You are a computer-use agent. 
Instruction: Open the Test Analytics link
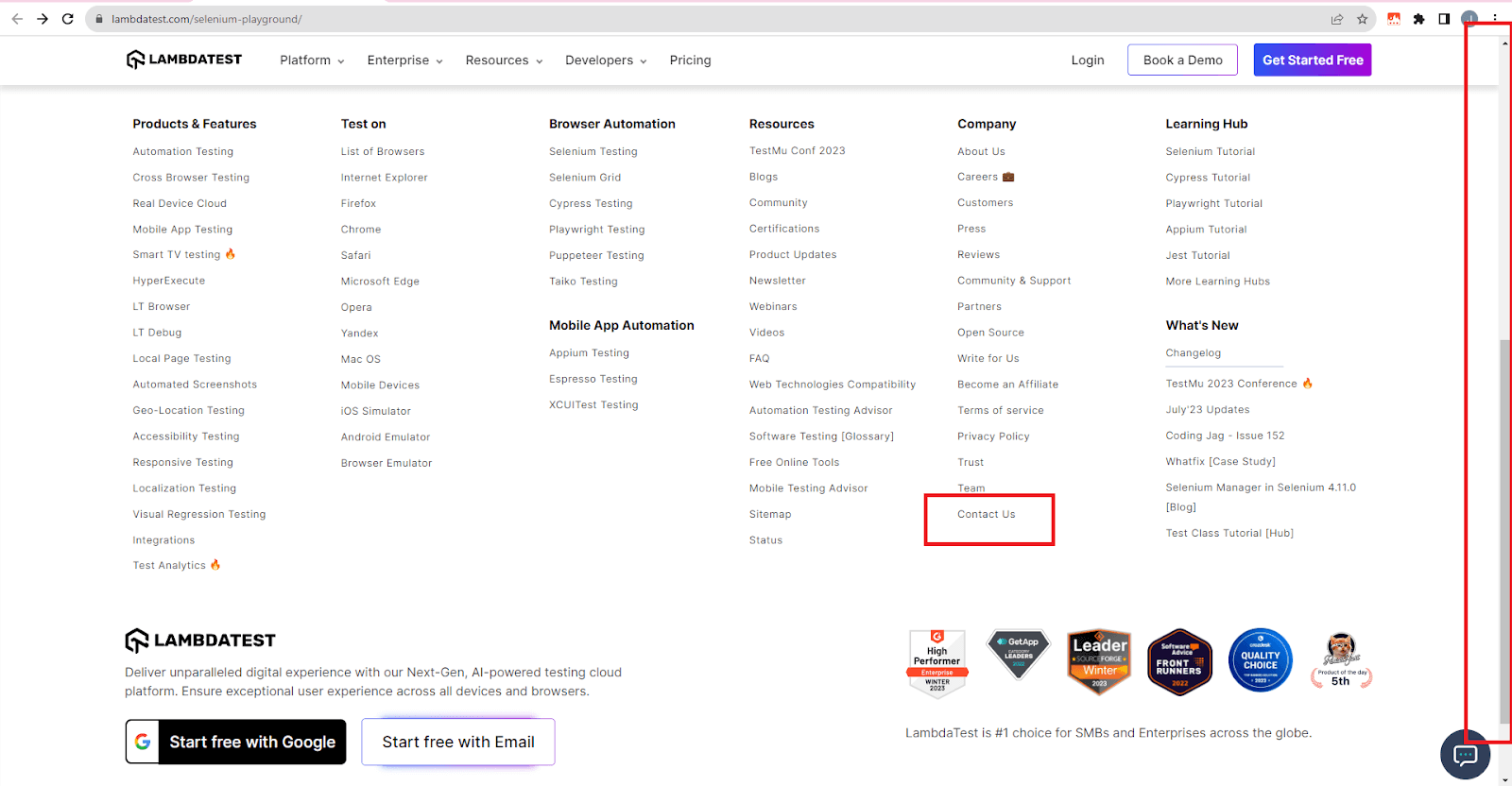click(177, 566)
